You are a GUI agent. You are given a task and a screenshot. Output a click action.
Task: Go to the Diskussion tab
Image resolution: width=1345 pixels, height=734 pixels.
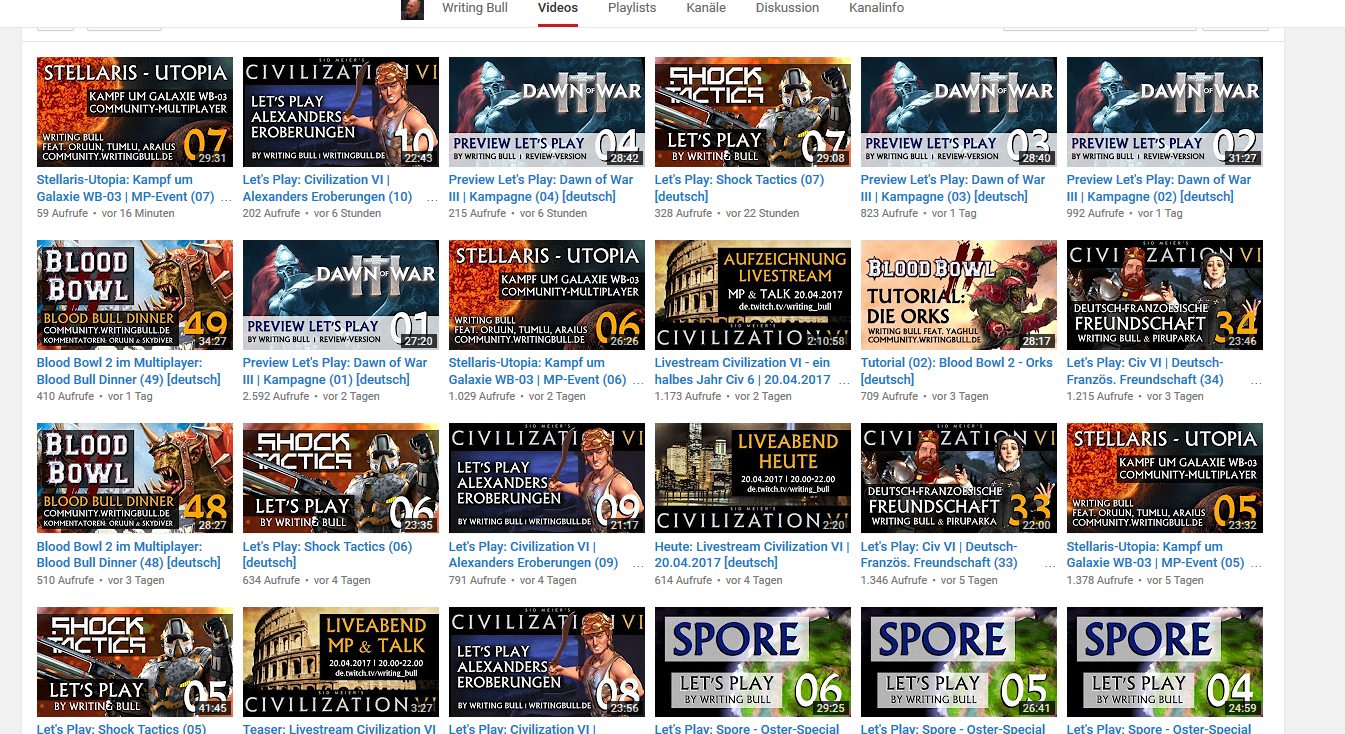point(788,8)
